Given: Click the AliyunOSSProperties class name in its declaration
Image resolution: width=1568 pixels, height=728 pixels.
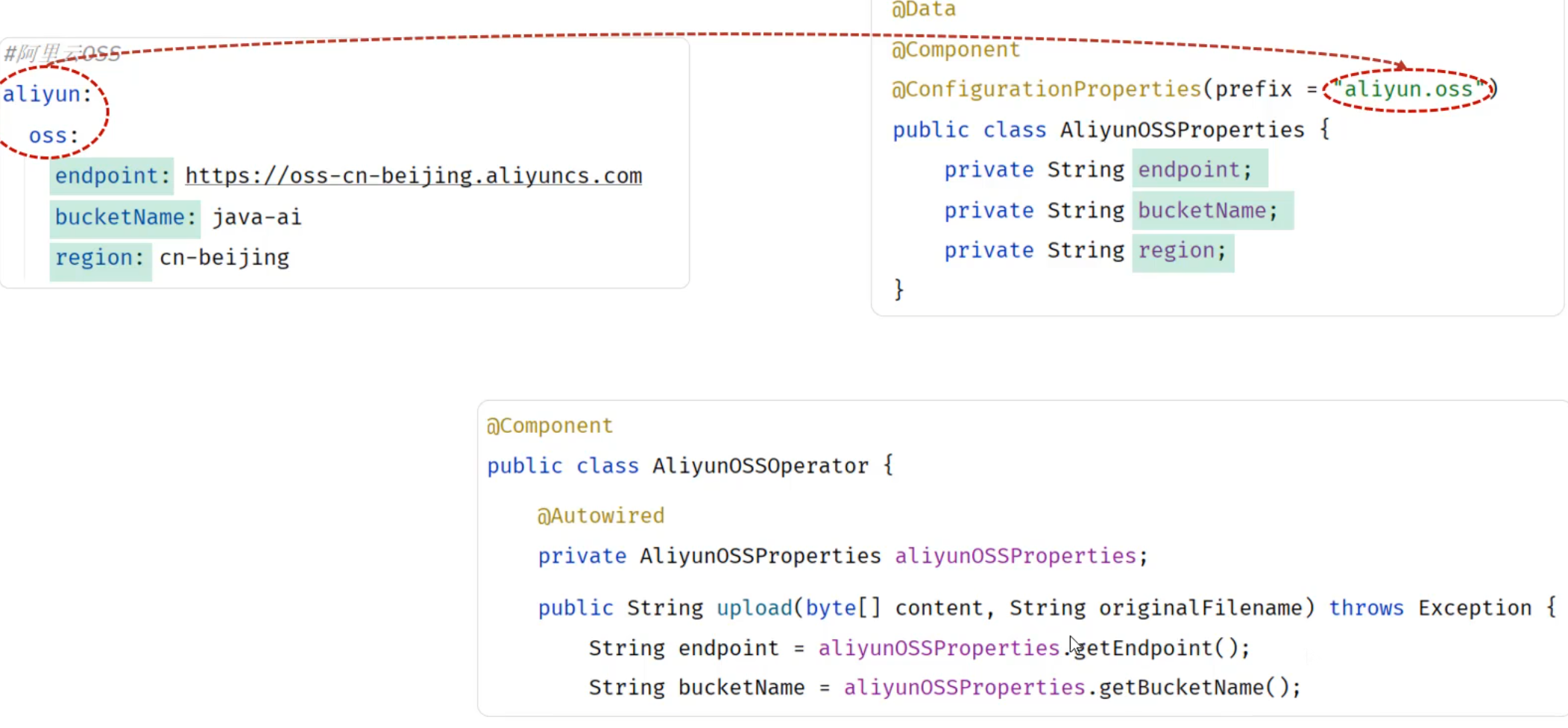Looking at the screenshot, I should coord(1182,130).
